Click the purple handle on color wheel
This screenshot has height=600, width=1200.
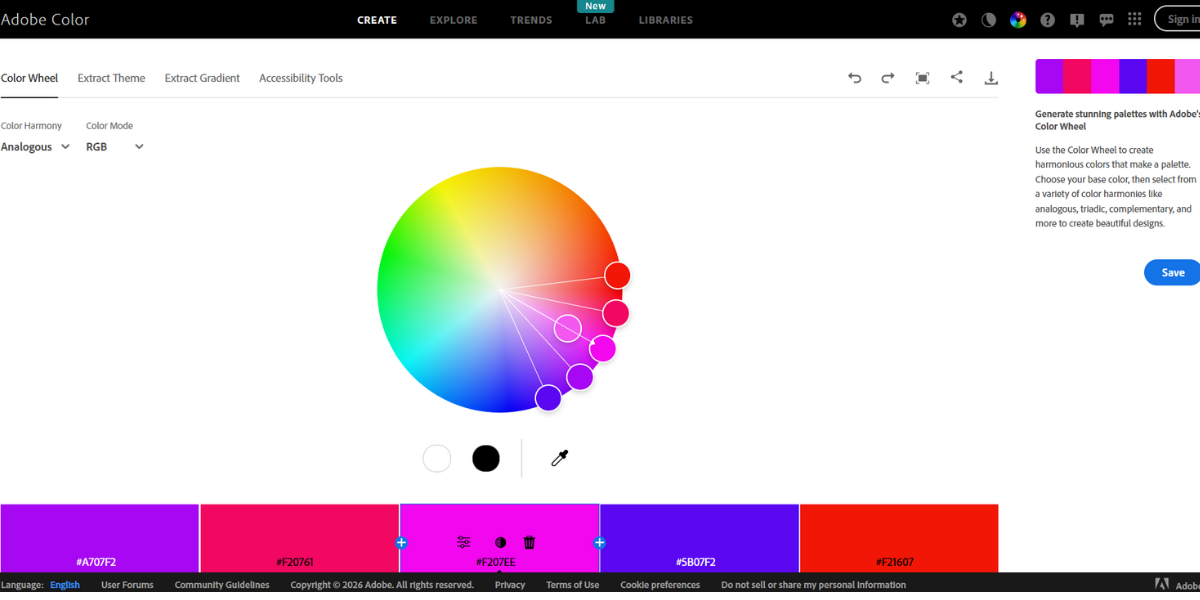pos(580,377)
